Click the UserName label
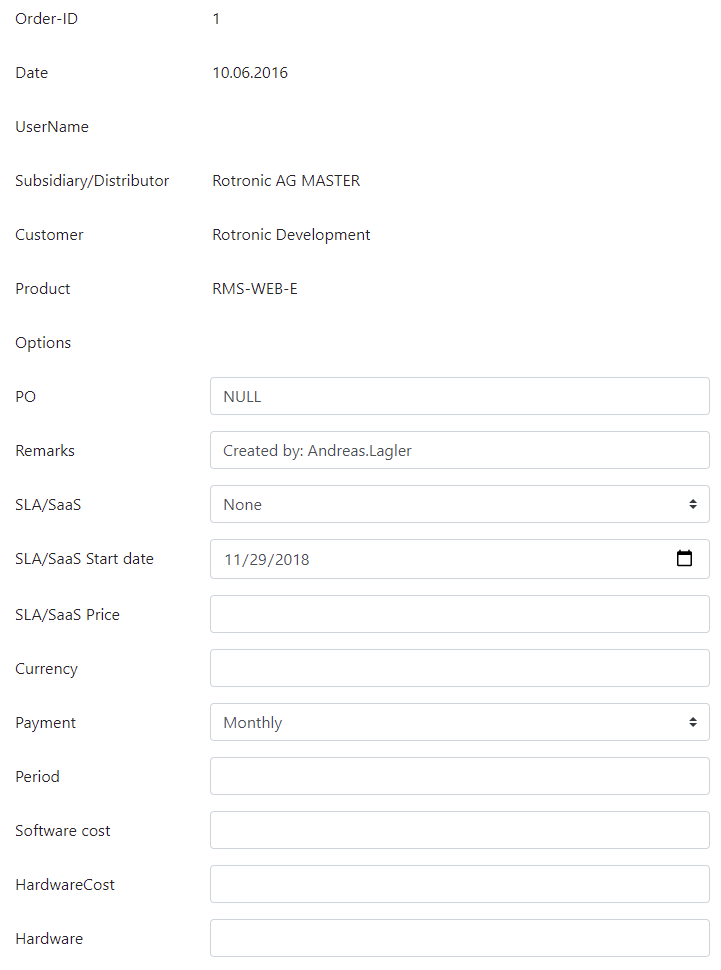721x970 pixels. [52, 127]
